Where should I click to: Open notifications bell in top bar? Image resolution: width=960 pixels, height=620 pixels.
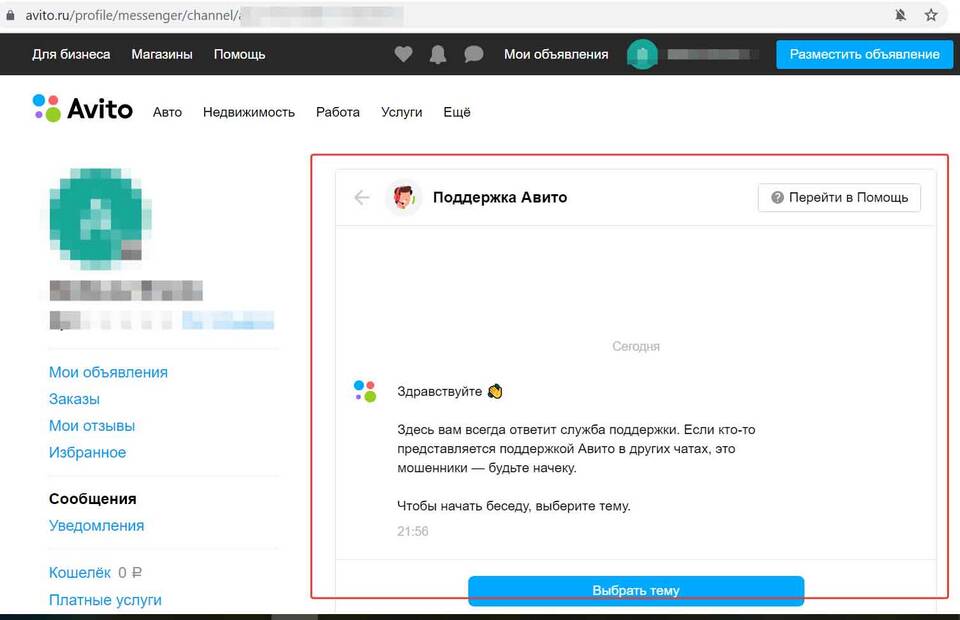tap(438, 55)
